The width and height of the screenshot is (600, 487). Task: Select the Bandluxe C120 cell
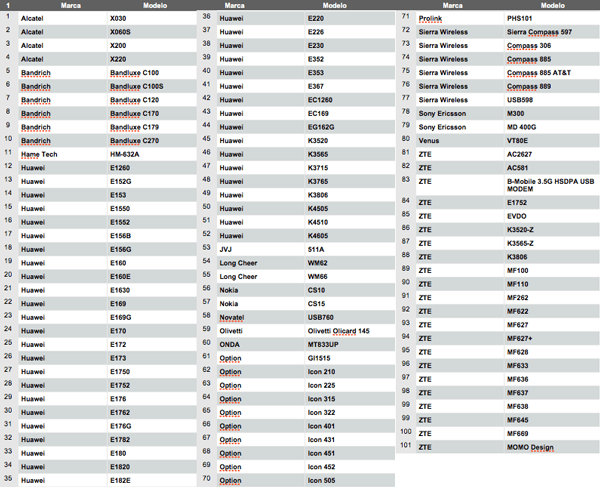[x=152, y=100]
